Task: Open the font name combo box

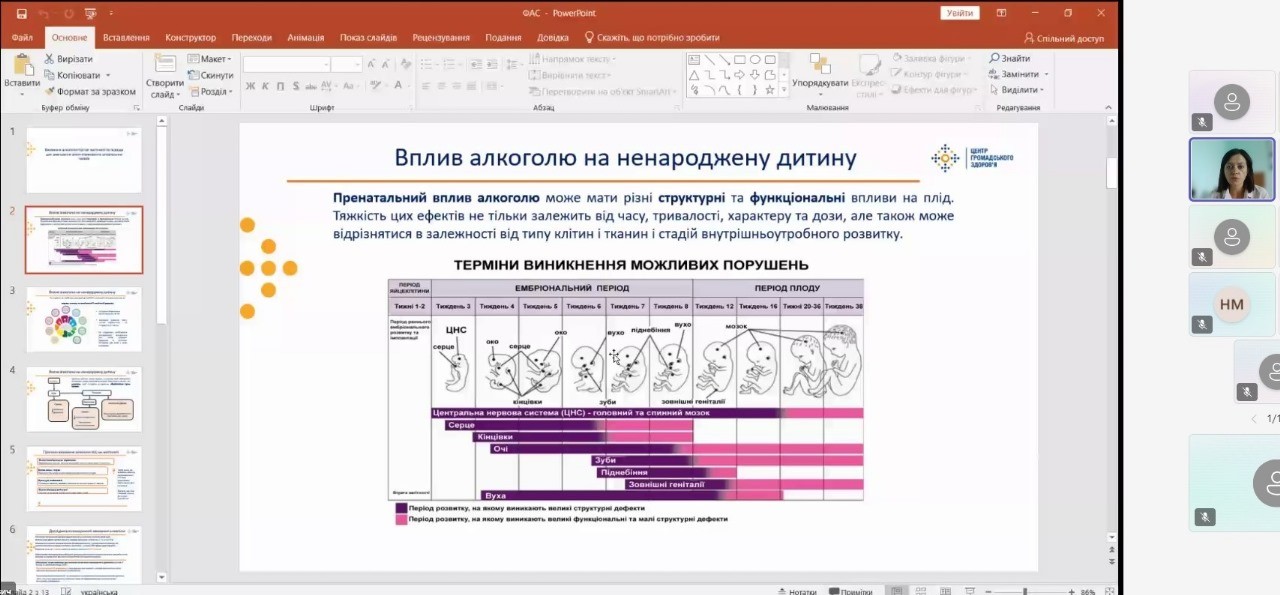Action: (286, 64)
